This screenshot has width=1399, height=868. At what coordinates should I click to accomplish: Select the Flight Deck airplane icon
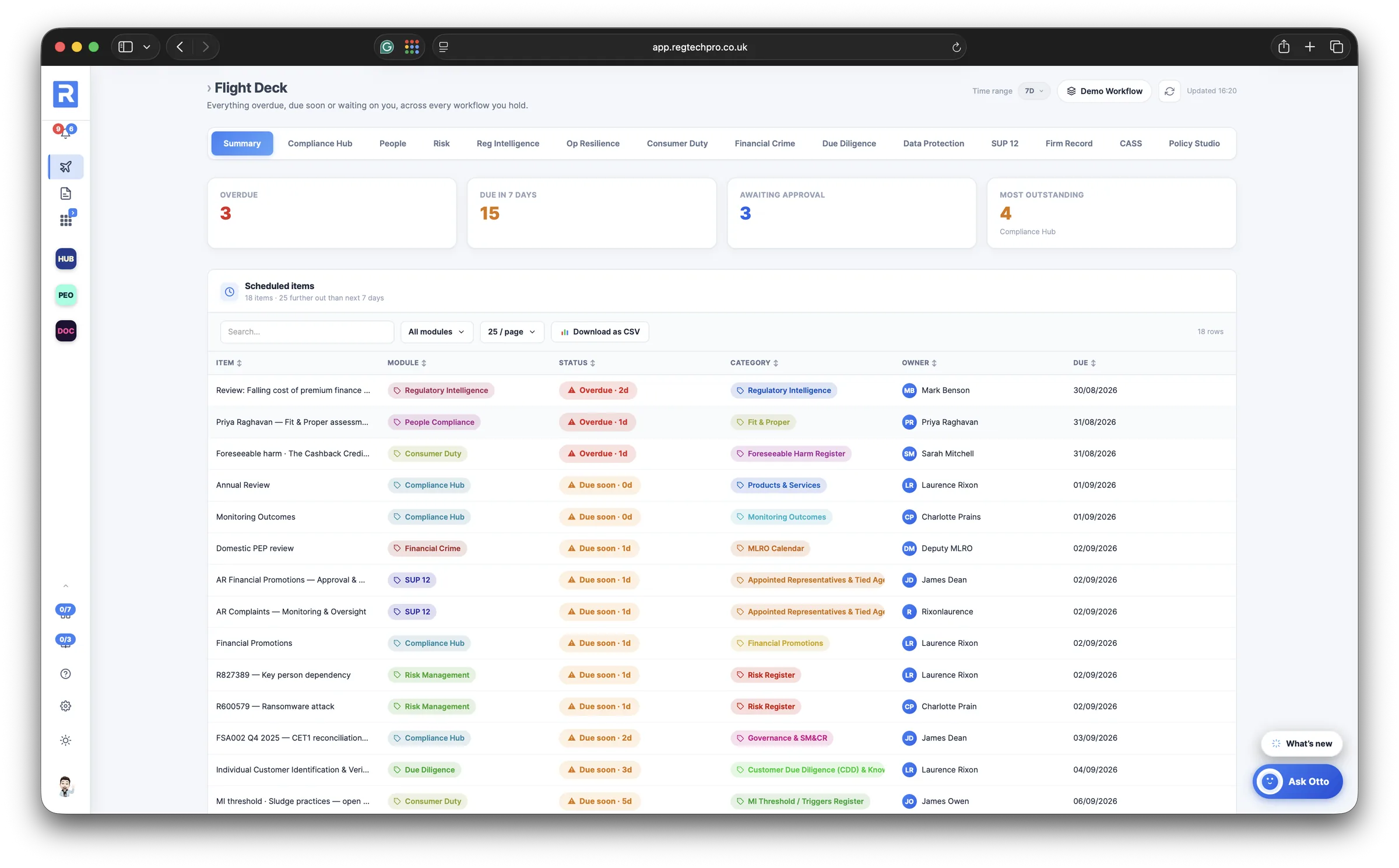tap(66, 167)
